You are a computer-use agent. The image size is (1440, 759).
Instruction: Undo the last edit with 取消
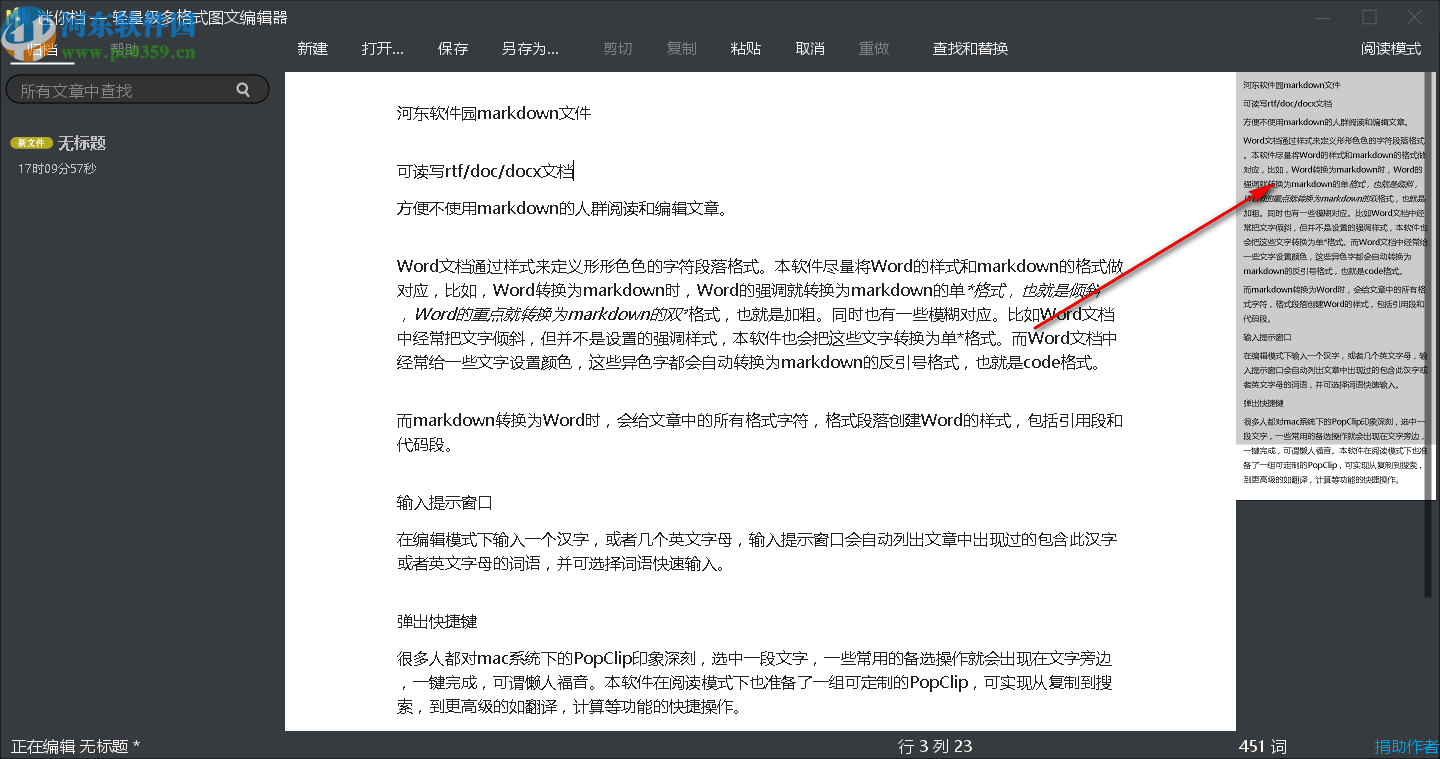click(x=810, y=48)
